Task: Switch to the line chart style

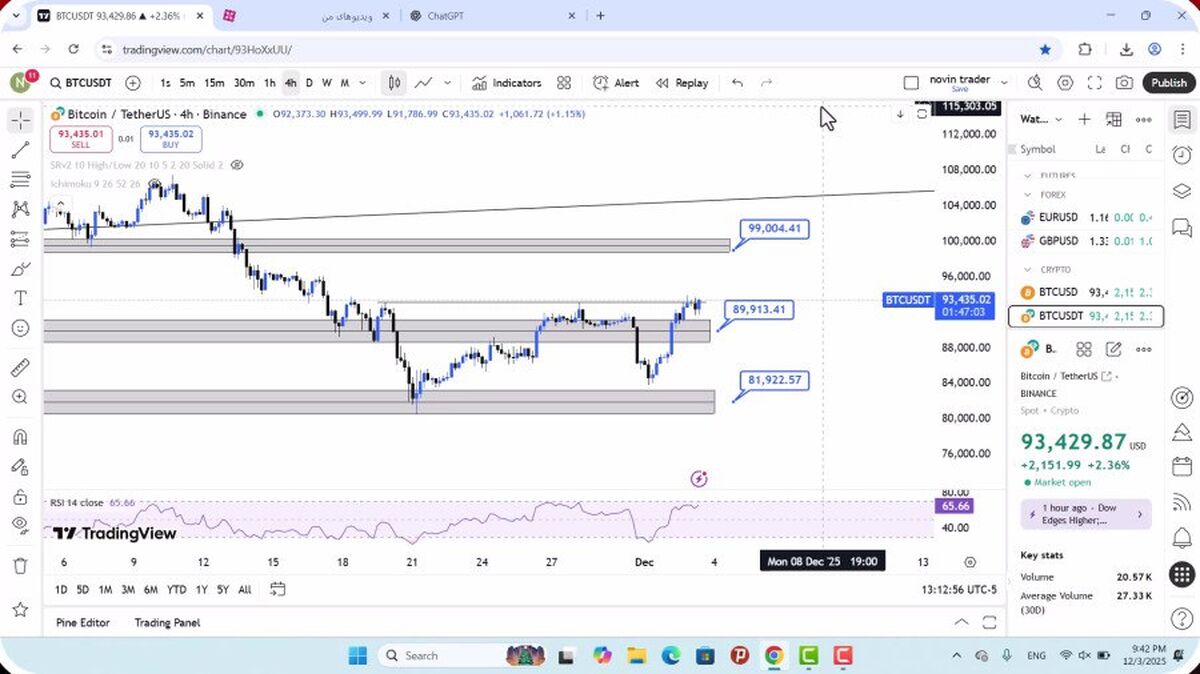Action: 424,83
